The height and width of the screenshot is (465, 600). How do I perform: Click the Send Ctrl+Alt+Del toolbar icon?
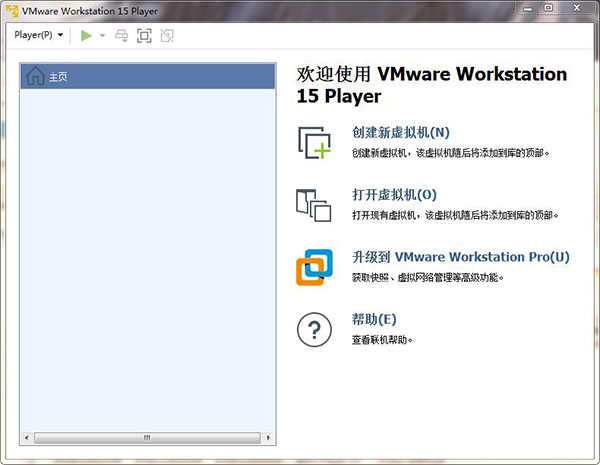pyautogui.click(x=122, y=35)
